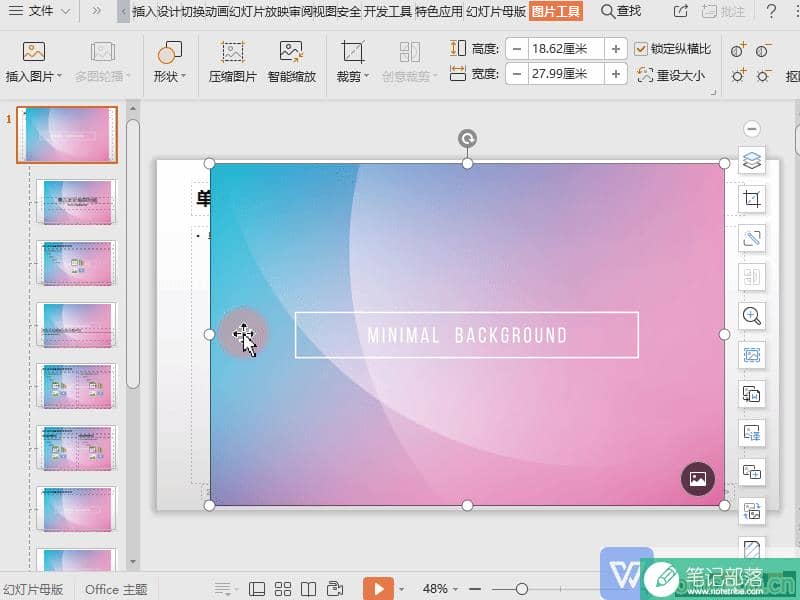Click the magnifier zoom icon beside picture
Screen dimensions: 800x600
click(752, 316)
